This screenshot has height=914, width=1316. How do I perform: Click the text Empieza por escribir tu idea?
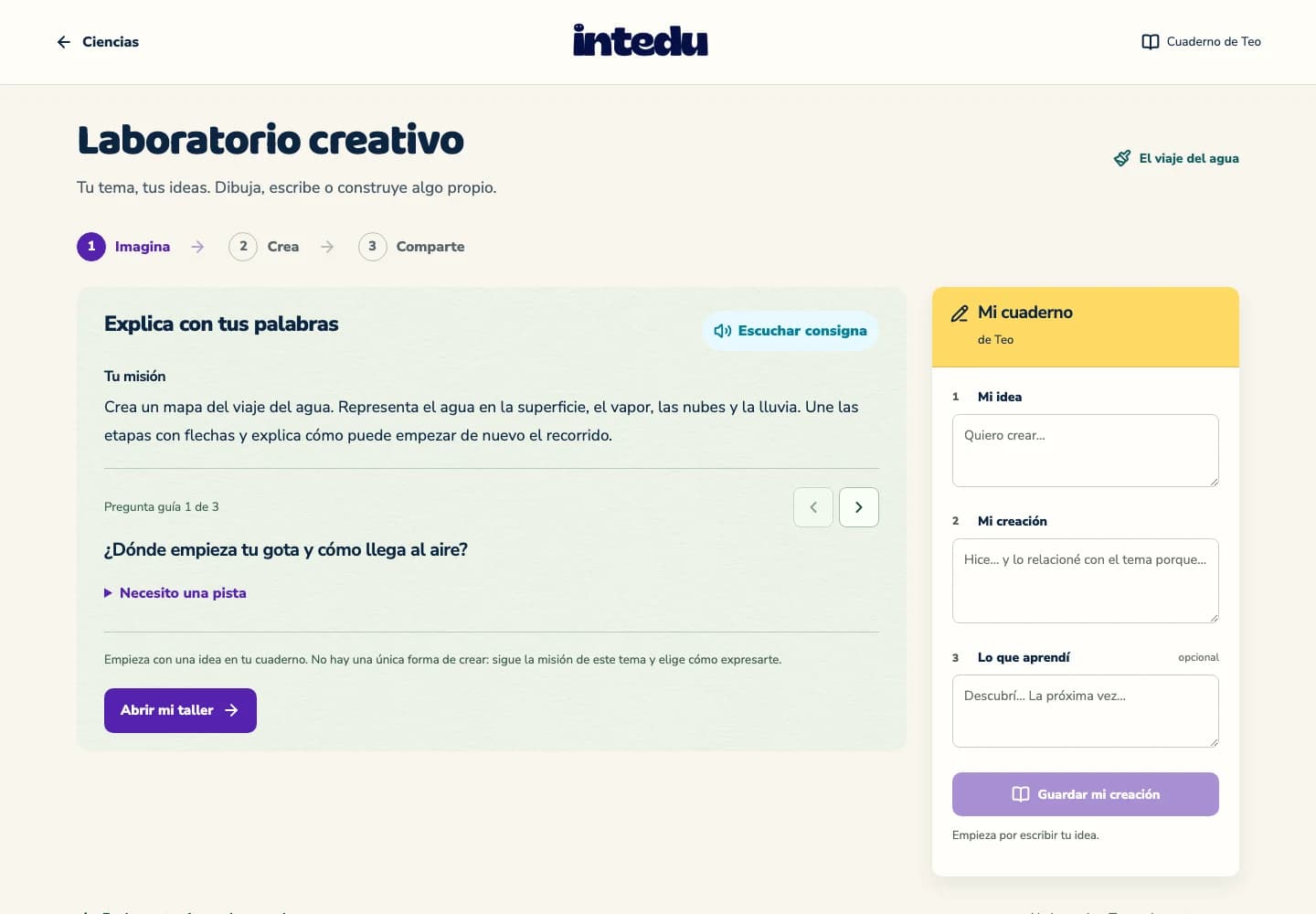tap(1025, 835)
